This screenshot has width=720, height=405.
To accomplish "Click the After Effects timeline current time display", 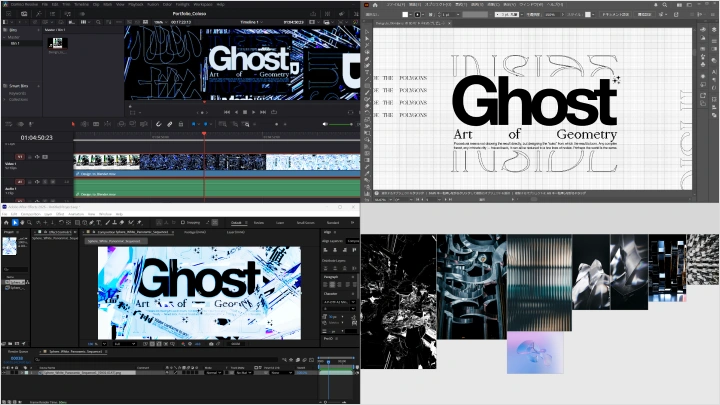I will 17,358.
